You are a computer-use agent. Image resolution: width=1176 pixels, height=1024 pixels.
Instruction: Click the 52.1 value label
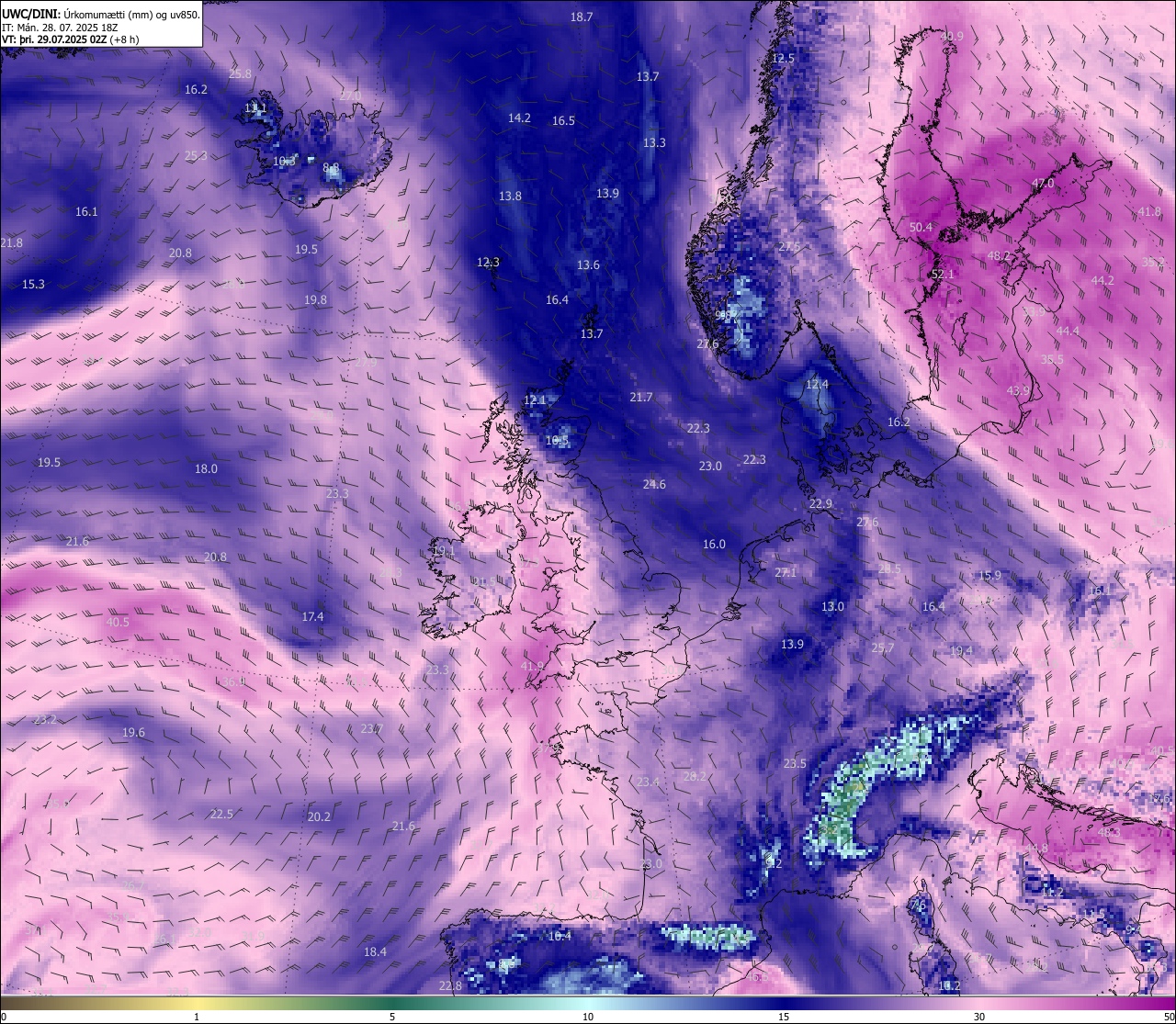click(943, 274)
